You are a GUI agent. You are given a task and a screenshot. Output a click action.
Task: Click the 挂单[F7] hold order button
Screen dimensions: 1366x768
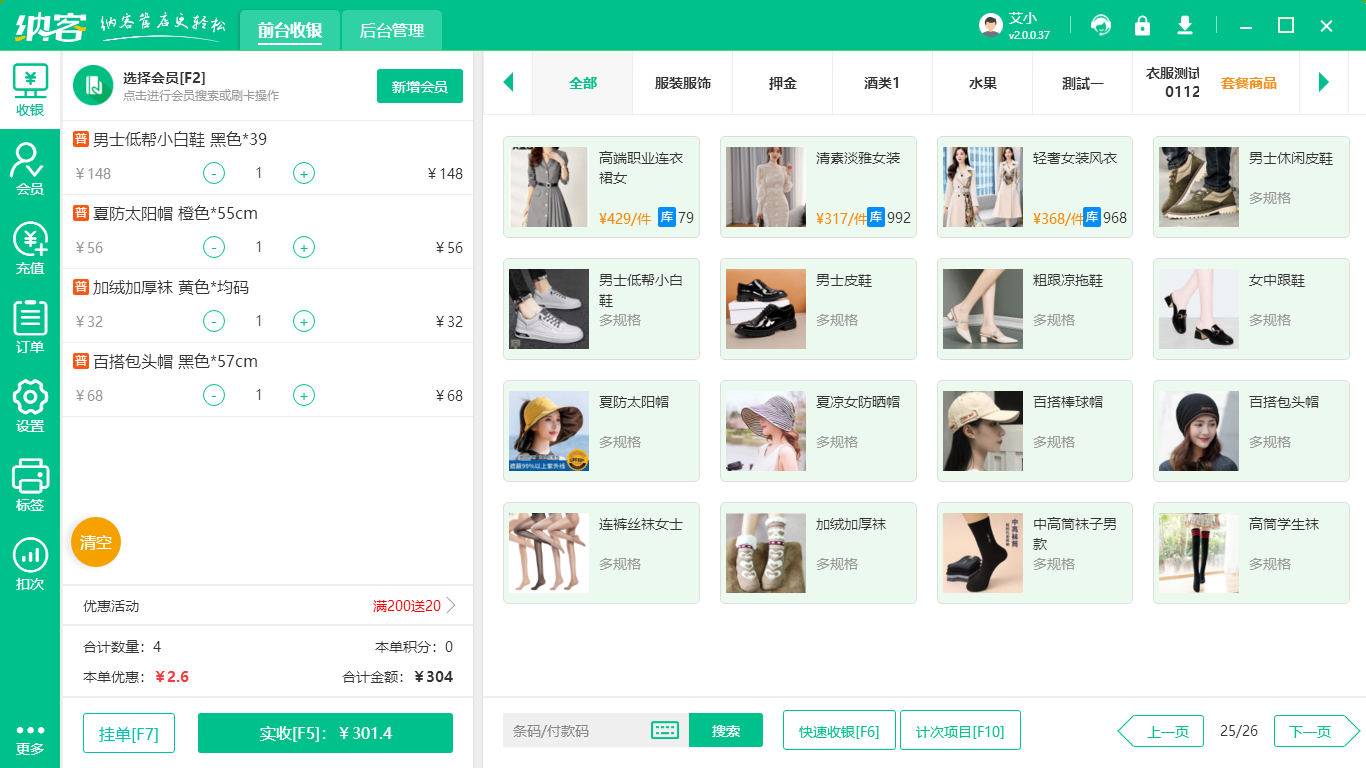click(128, 733)
